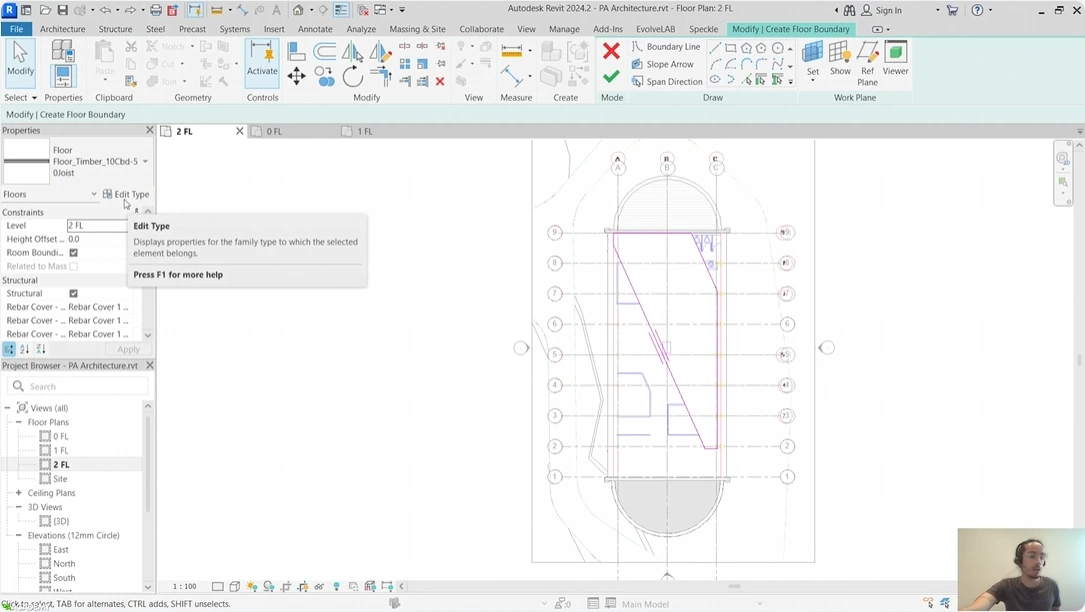The image size is (1085, 612).
Task: Click the Boundary Line button
Action: [666, 47]
